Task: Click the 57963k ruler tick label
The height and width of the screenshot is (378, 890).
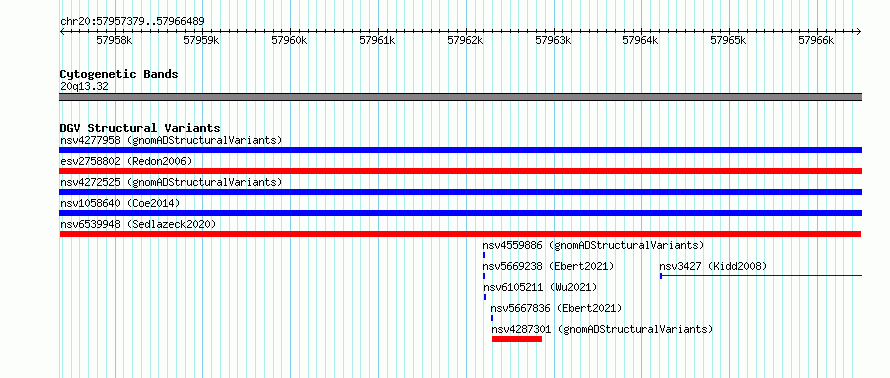Action: tap(553, 40)
